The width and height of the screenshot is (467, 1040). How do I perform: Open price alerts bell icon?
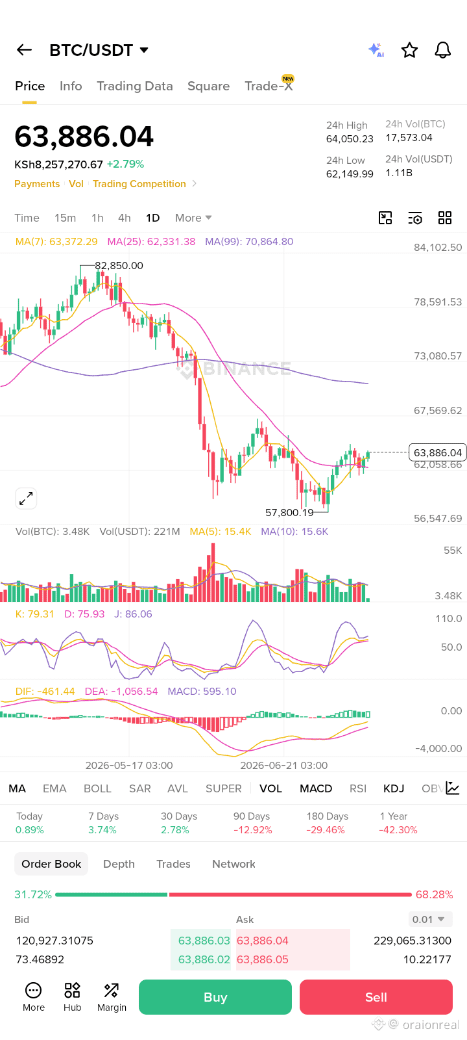point(442,50)
